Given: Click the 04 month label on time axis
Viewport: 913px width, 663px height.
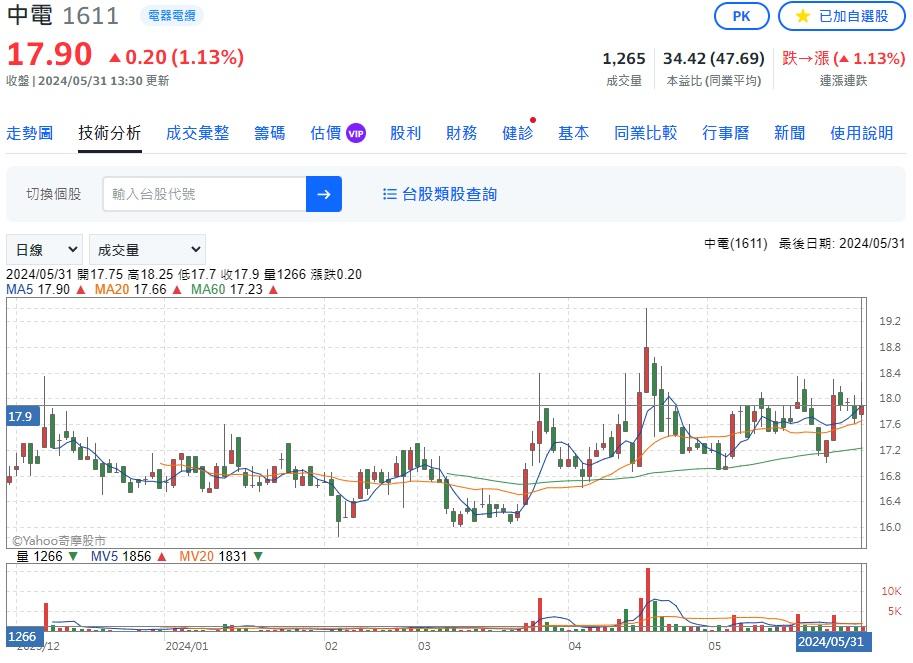Looking at the screenshot, I should coord(575,646).
